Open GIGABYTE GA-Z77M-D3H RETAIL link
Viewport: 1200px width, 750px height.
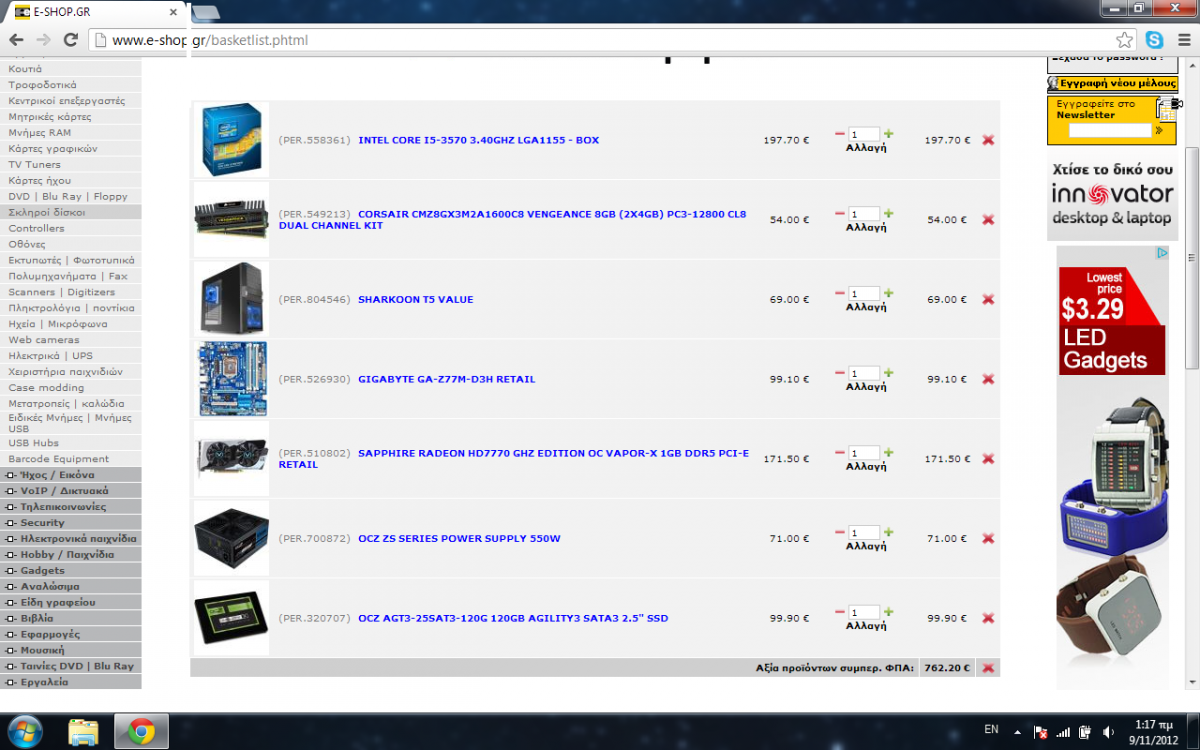(446, 379)
